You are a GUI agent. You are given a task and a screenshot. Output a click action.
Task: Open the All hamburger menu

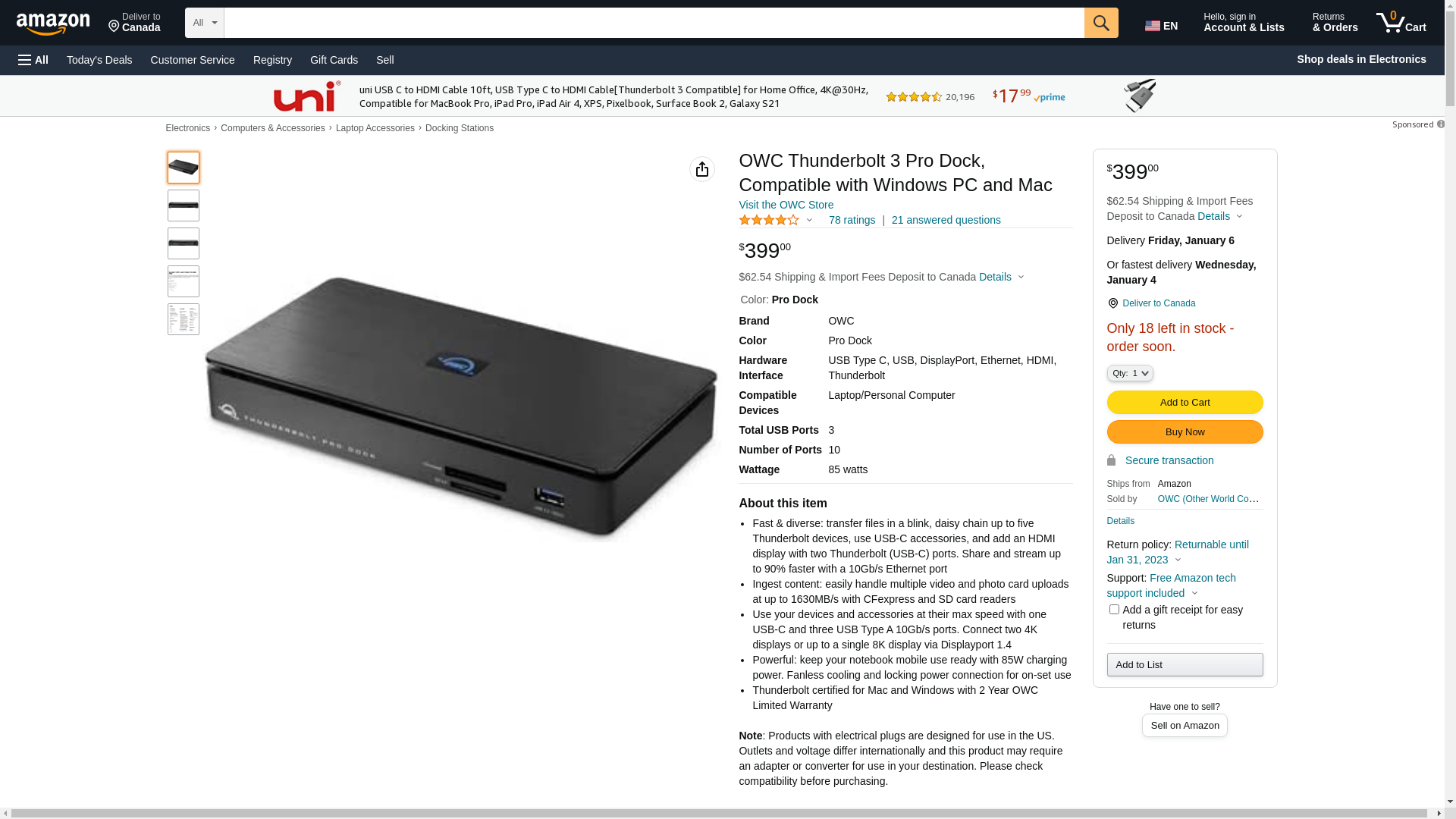coord(33,60)
